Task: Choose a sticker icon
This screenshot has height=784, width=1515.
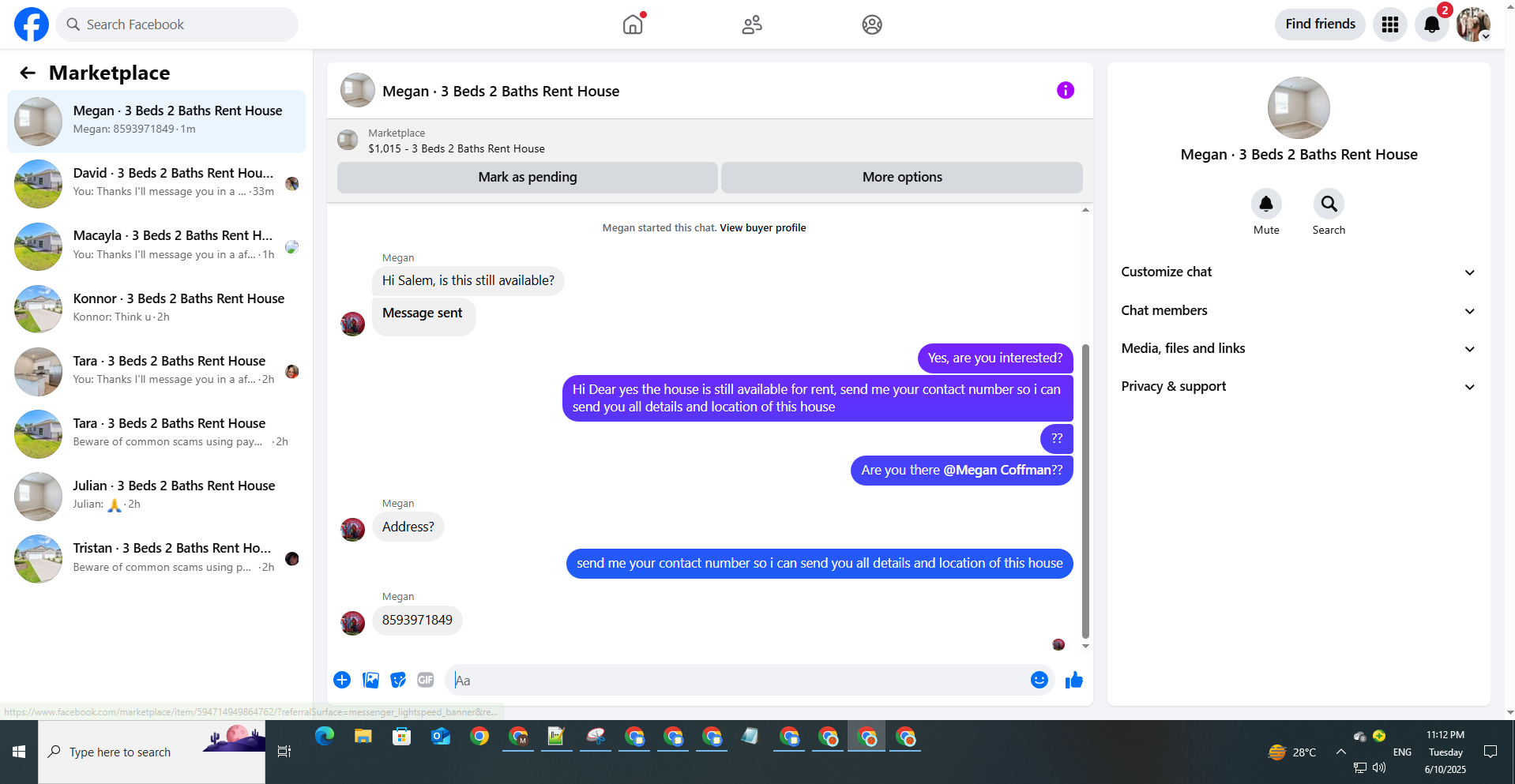Action: (x=398, y=680)
